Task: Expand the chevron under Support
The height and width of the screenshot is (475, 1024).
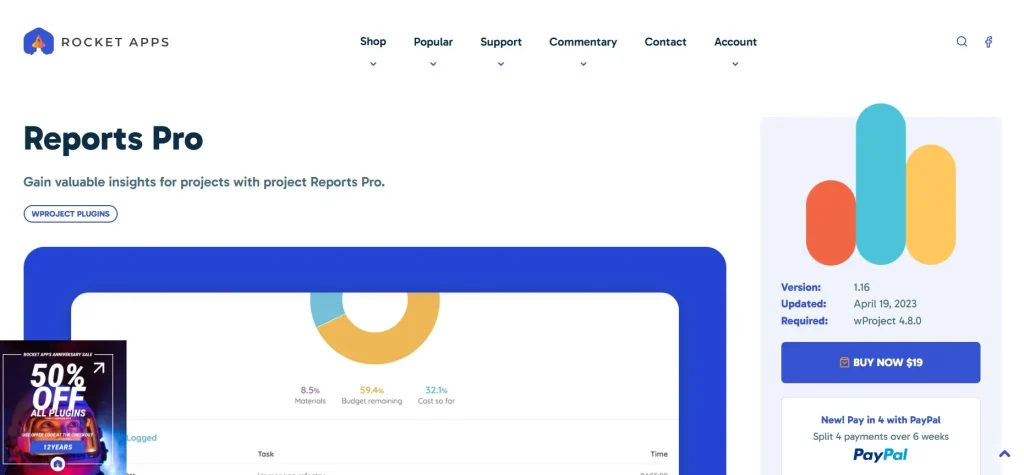Action: pyautogui.click(x=501, y=64)
